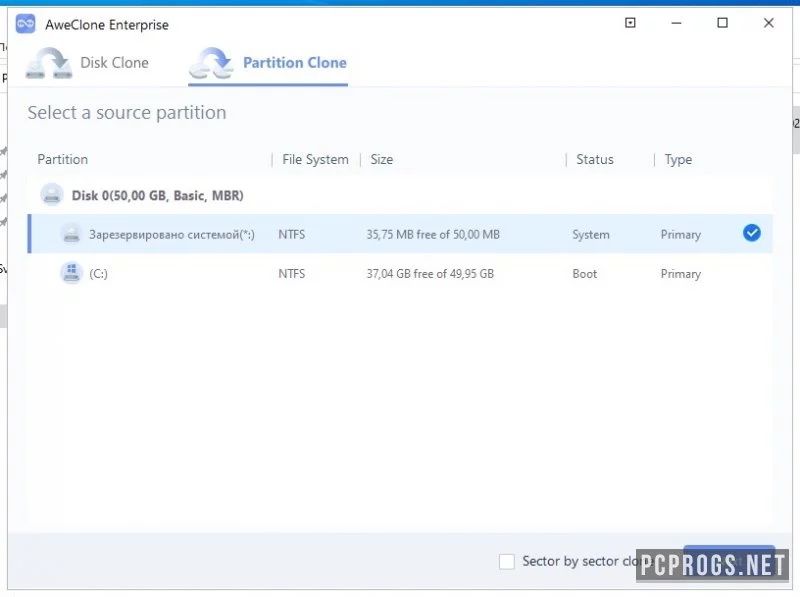
Task: Select the Зарезервировано системой(*:) partition
Action: coord(400,234)
